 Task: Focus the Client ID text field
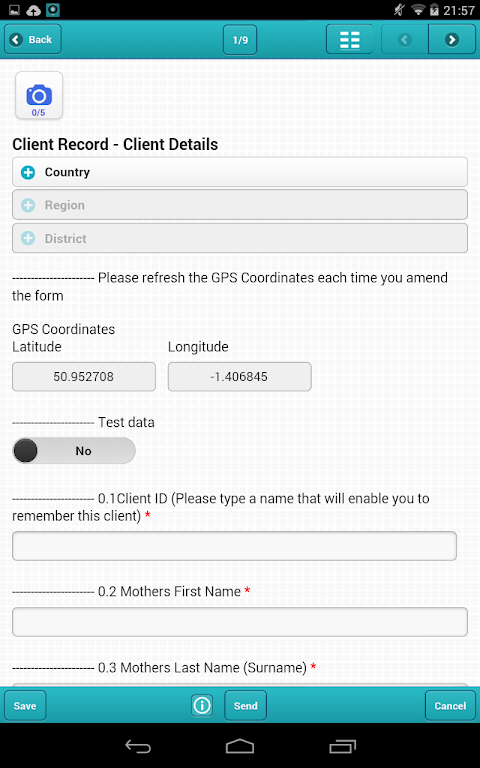click(x=234, y=546)
